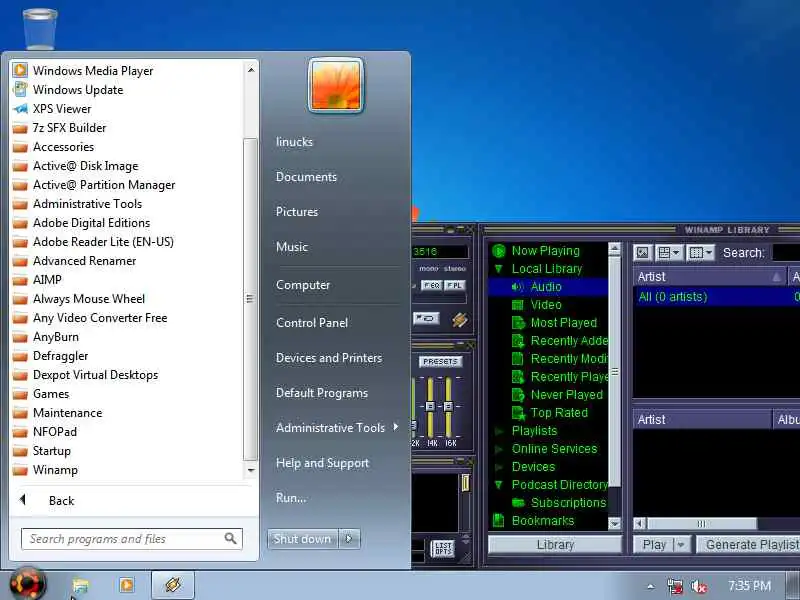Toggle the repeat button in Winamp player
This screenshot has height=600, width=800.
pos(426,318)
